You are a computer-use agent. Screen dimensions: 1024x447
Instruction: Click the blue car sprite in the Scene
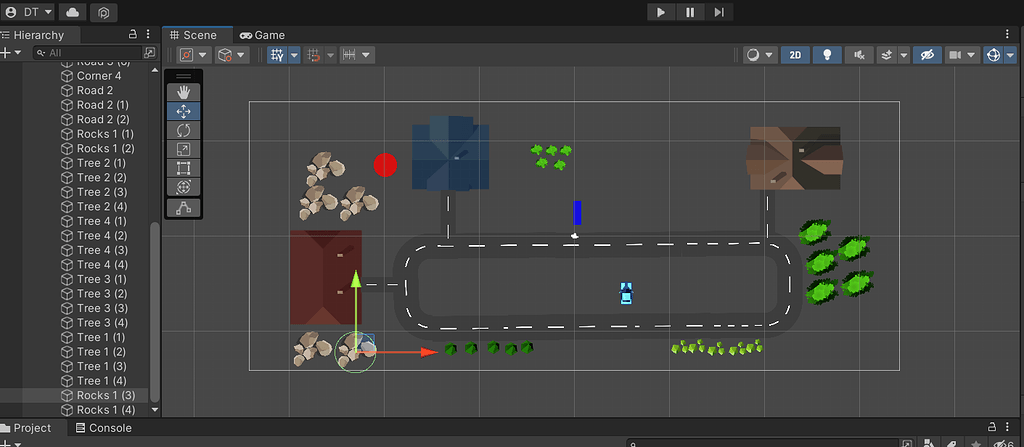point(626,293)
